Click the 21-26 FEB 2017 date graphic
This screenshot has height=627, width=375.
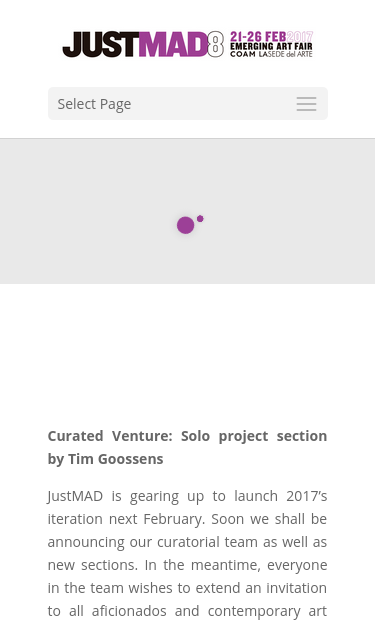(271, 36)
